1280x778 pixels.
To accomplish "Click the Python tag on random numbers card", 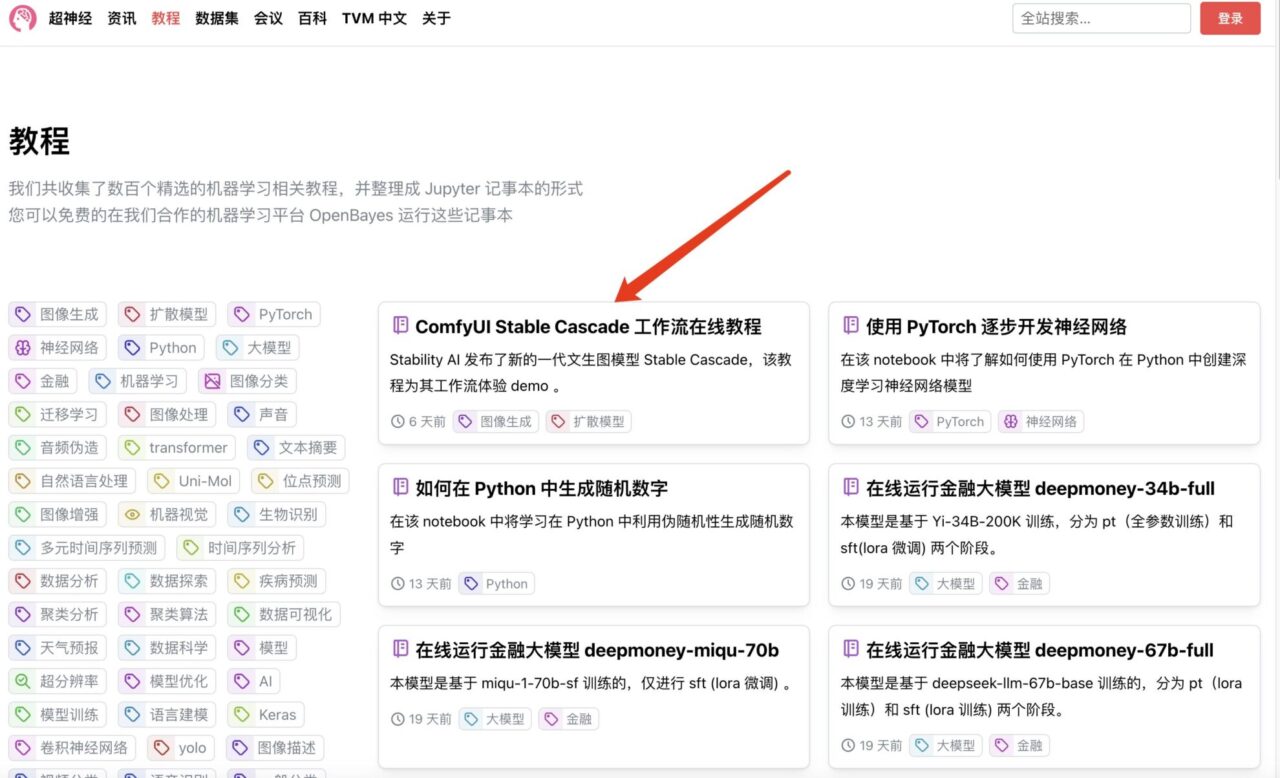I will tap(496, 584).
